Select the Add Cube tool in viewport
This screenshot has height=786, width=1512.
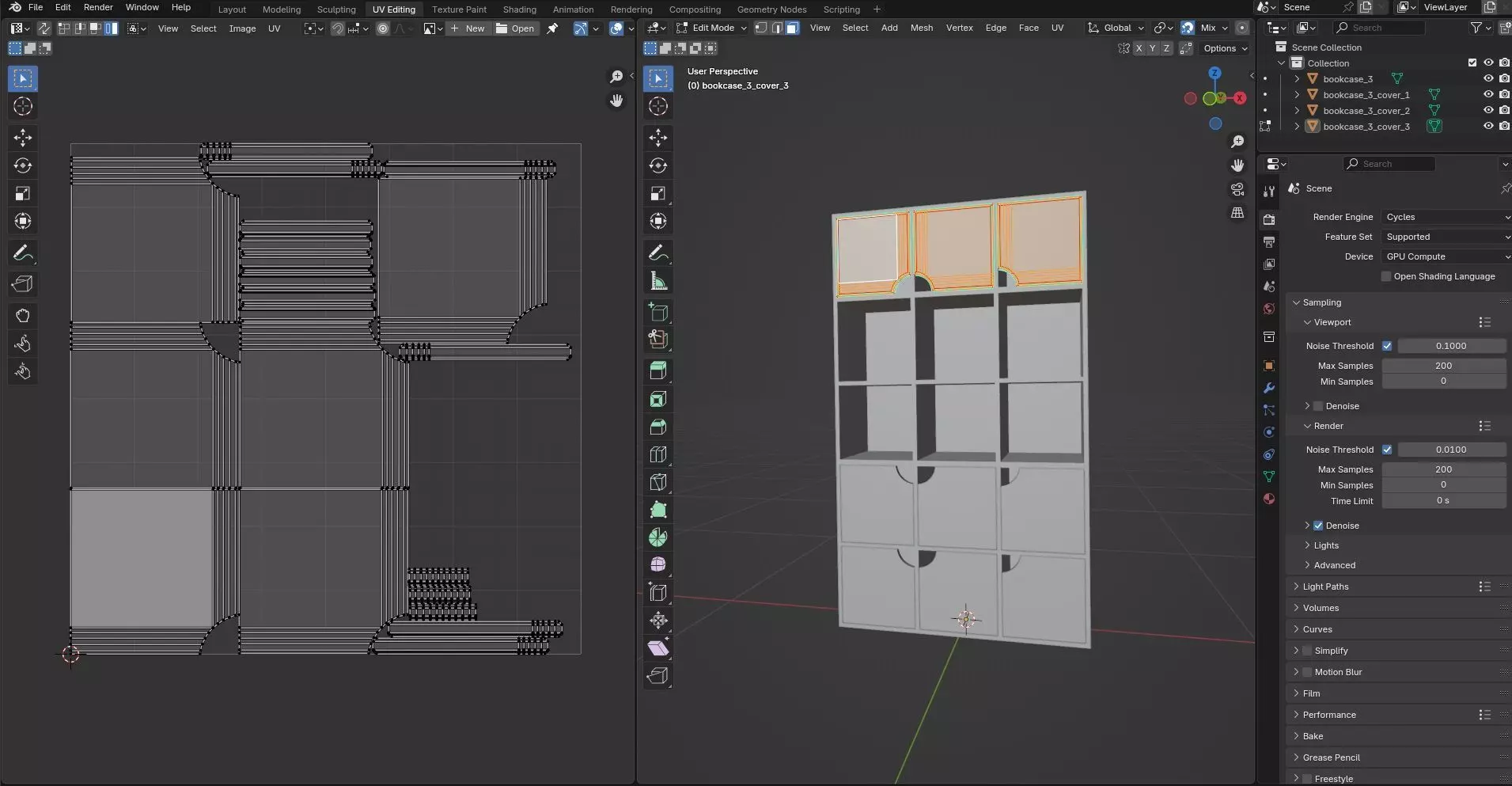pos(658,311)
